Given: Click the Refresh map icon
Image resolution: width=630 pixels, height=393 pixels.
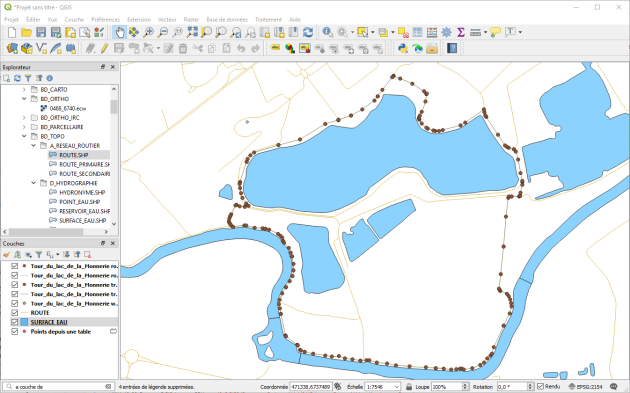Looking at the screenshot, I should pos(308,32).
